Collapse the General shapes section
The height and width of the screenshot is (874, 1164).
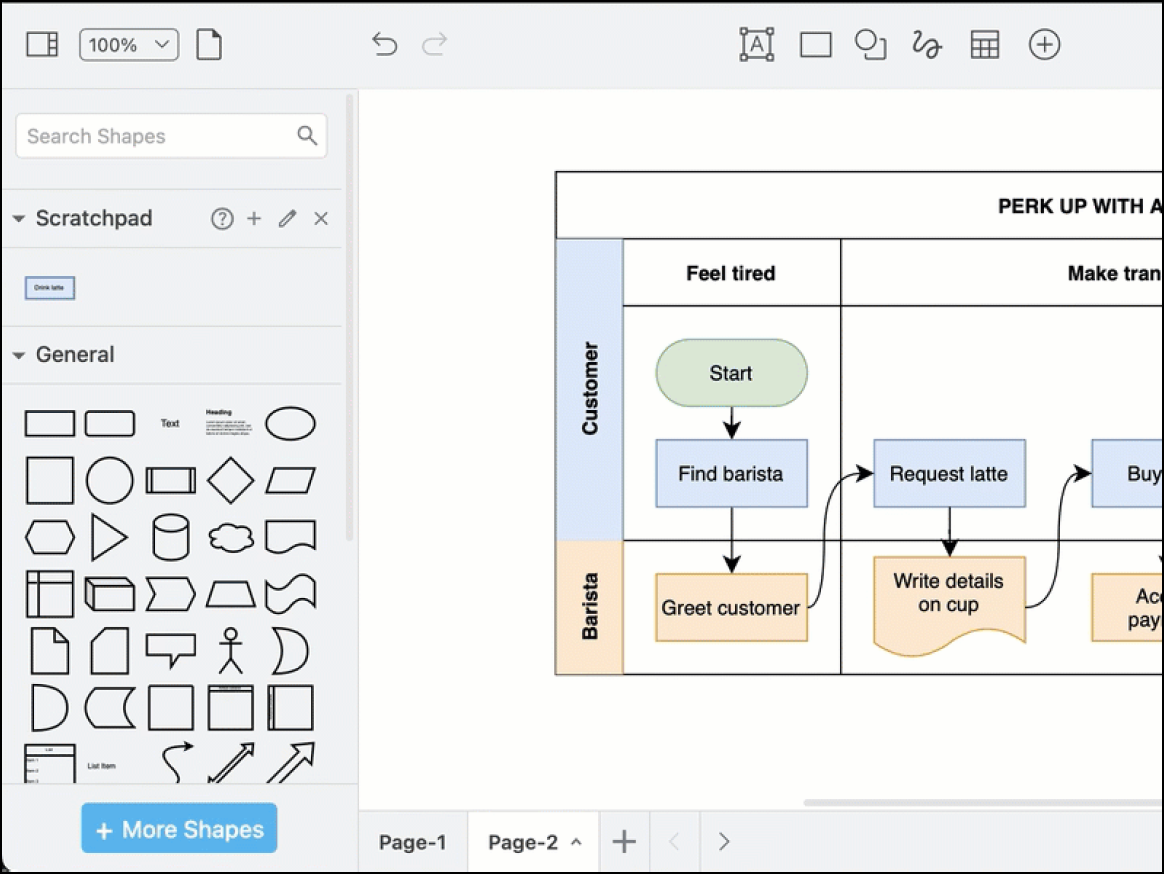click(x=19, y=355)
